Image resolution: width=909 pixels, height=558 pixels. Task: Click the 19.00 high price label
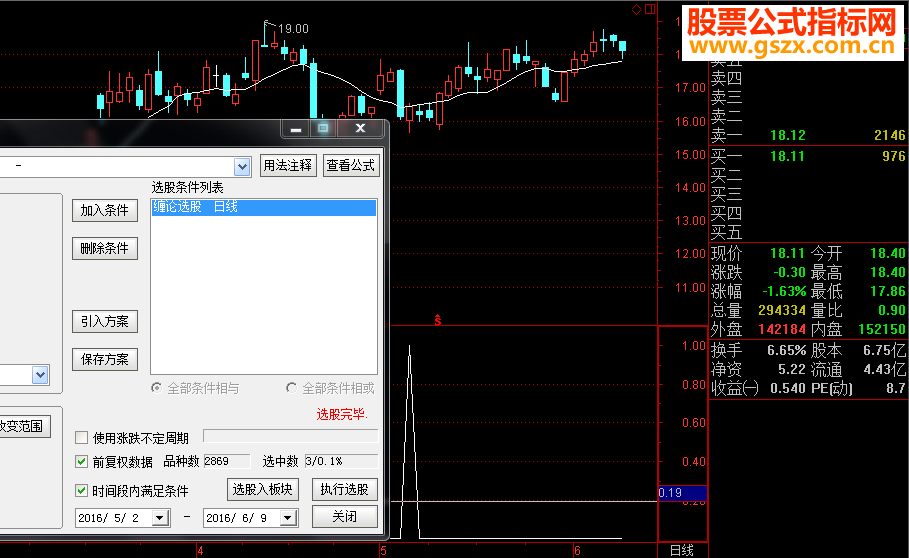coord(293,28)
